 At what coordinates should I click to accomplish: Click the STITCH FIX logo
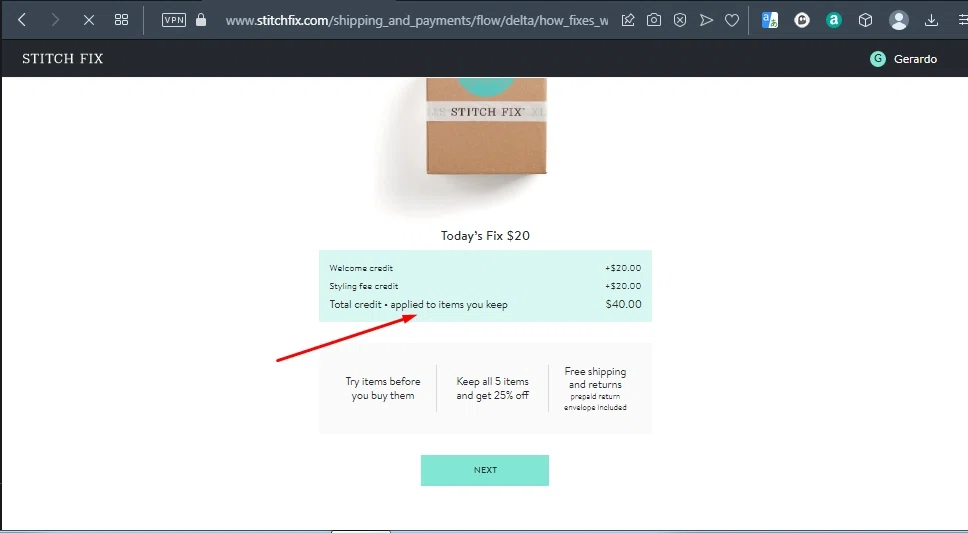click(x=62, y=59)
